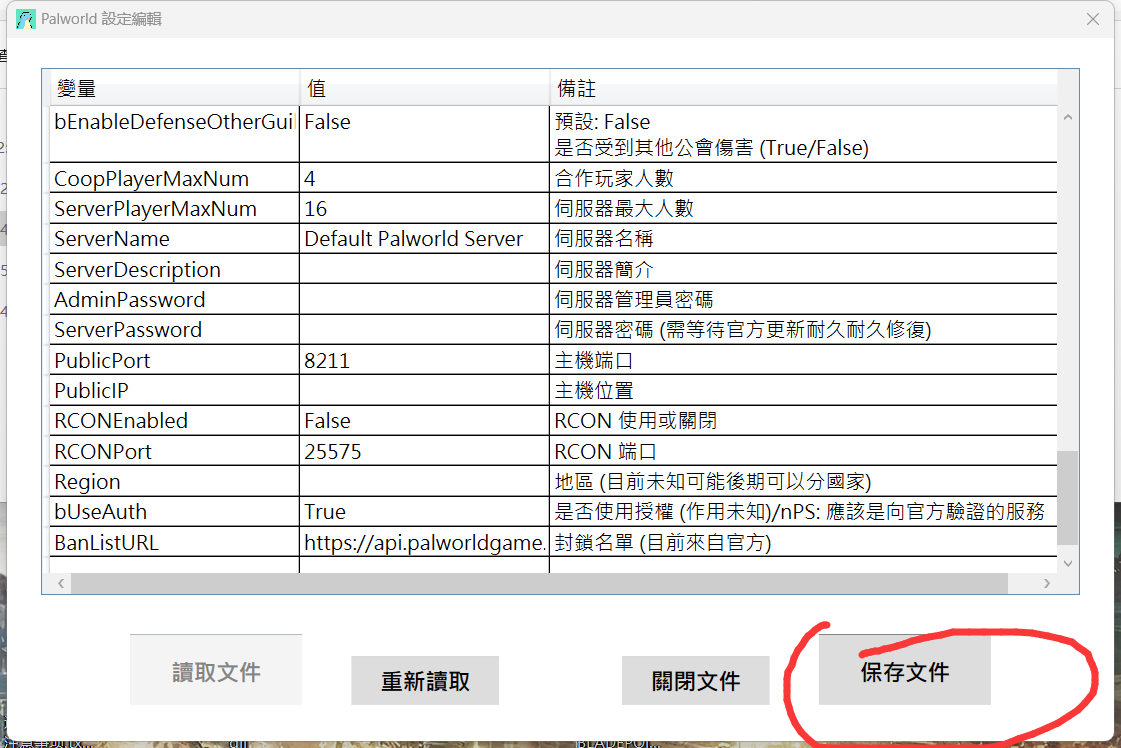The image size is (1121, 748).
Task: Close the Palworld 設定編輯 window
Action: 1092,19
